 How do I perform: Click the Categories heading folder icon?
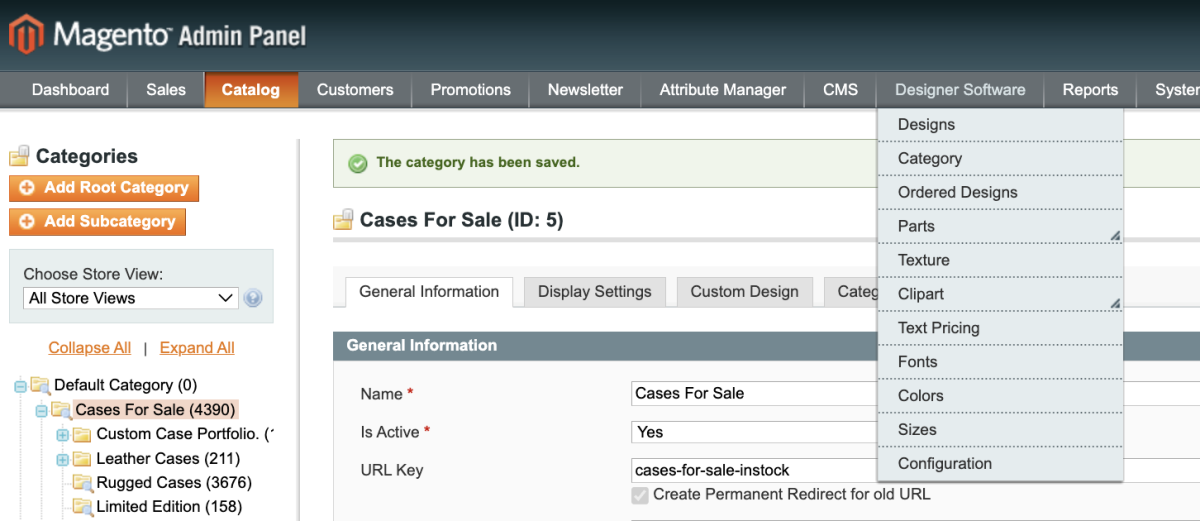pyautogui.click(x=19, y=156)
